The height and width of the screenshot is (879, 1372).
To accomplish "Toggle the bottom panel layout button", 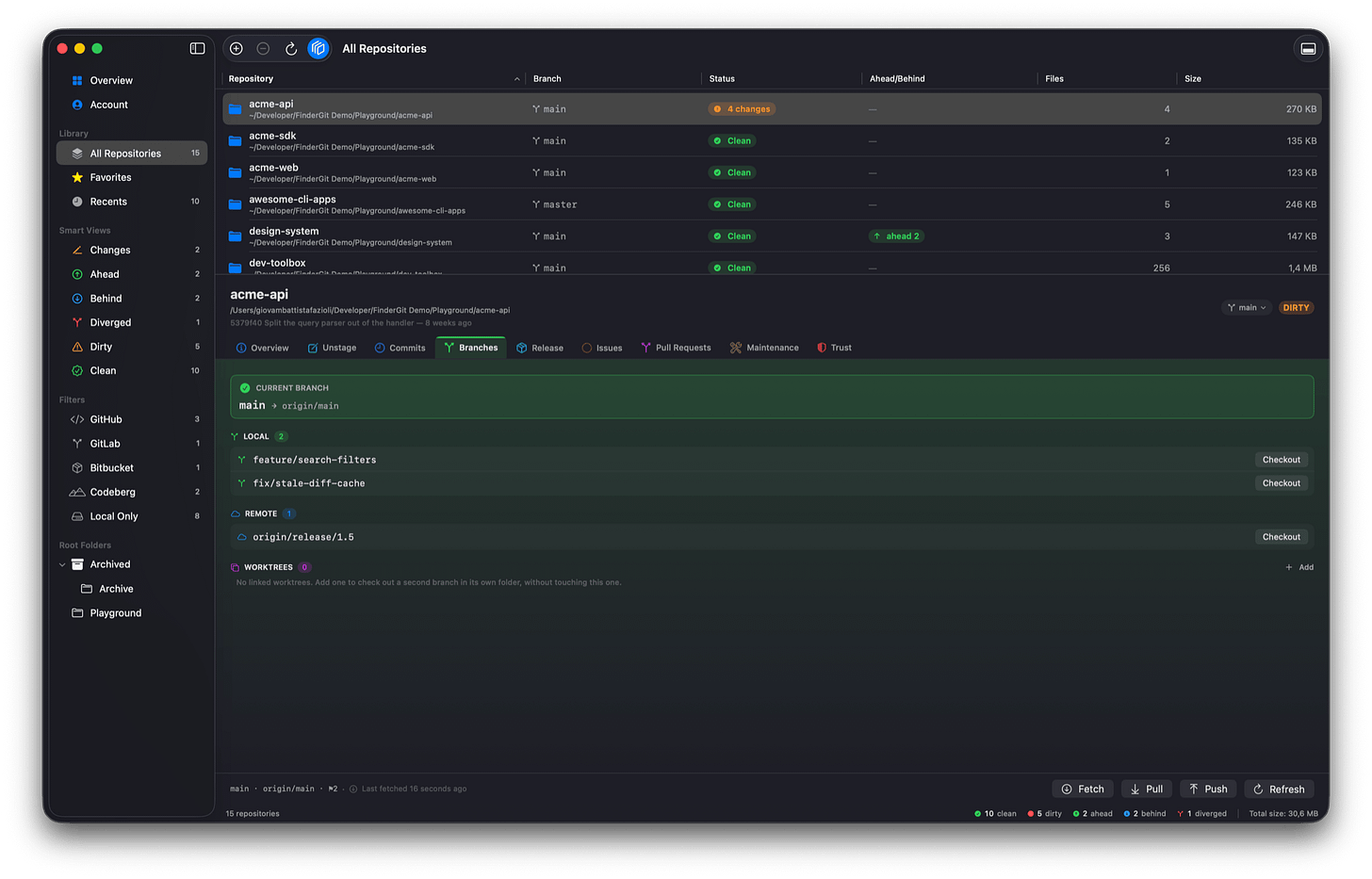I will click(1308, 48).
